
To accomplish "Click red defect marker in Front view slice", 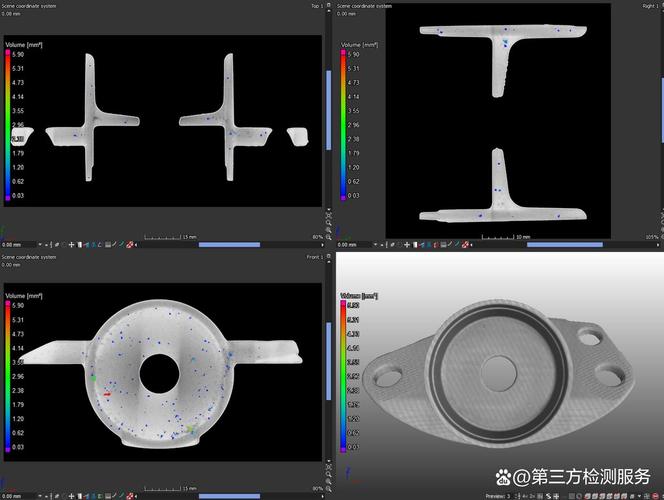I will [107, 394].
